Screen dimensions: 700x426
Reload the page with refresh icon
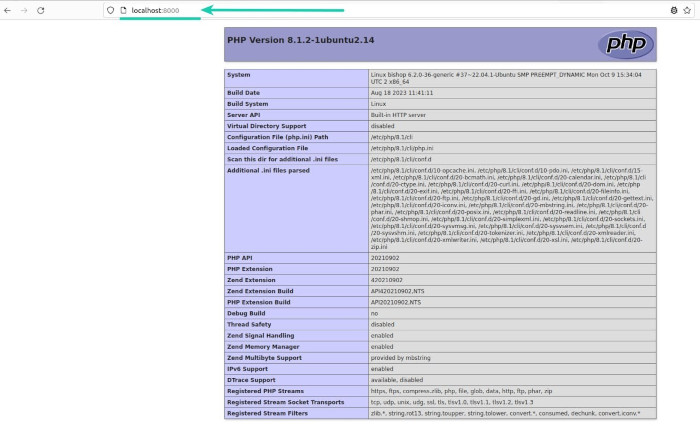point(41,10)
